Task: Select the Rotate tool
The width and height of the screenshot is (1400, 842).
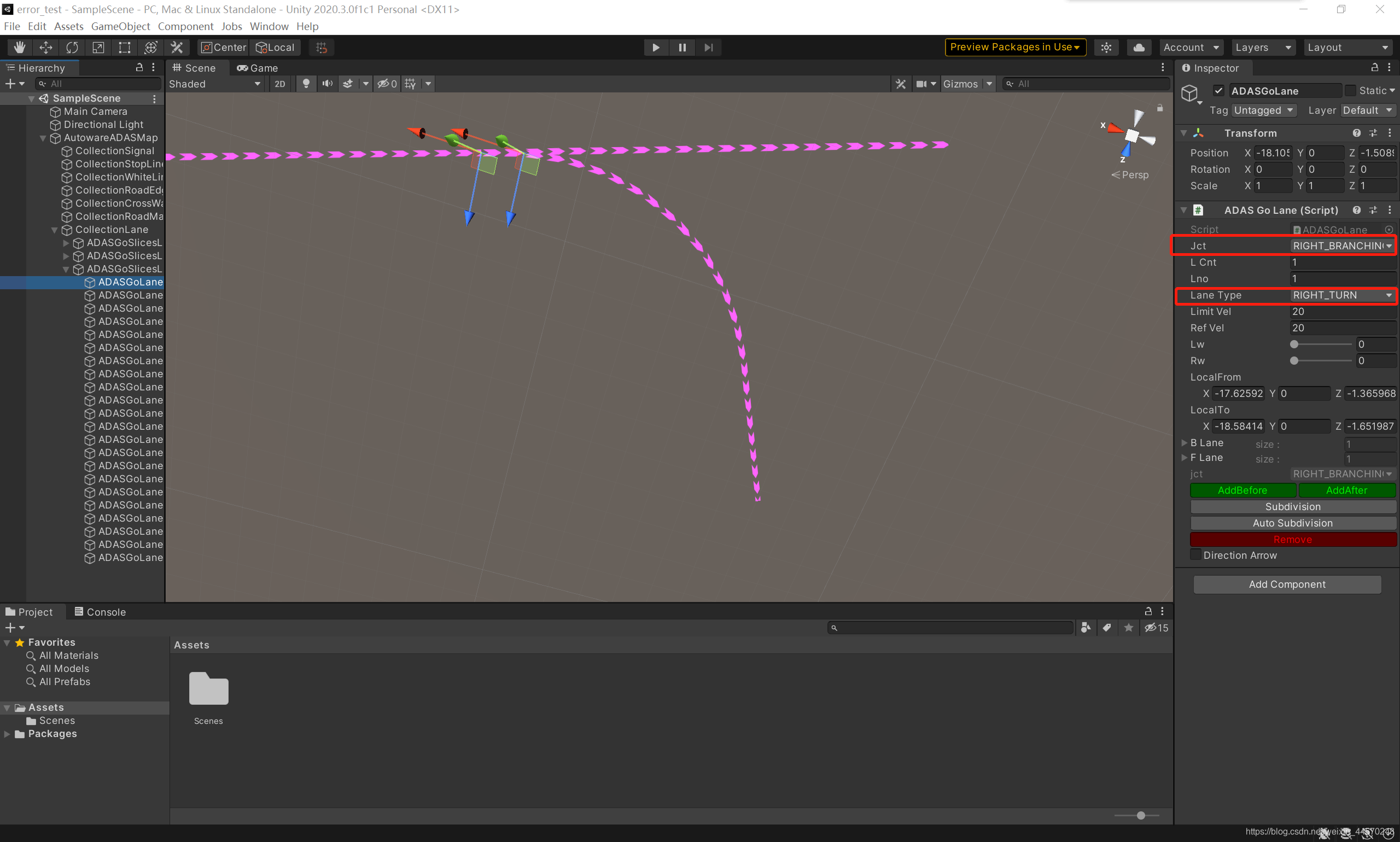Action: pyautogui.click(x=72, y=48)
